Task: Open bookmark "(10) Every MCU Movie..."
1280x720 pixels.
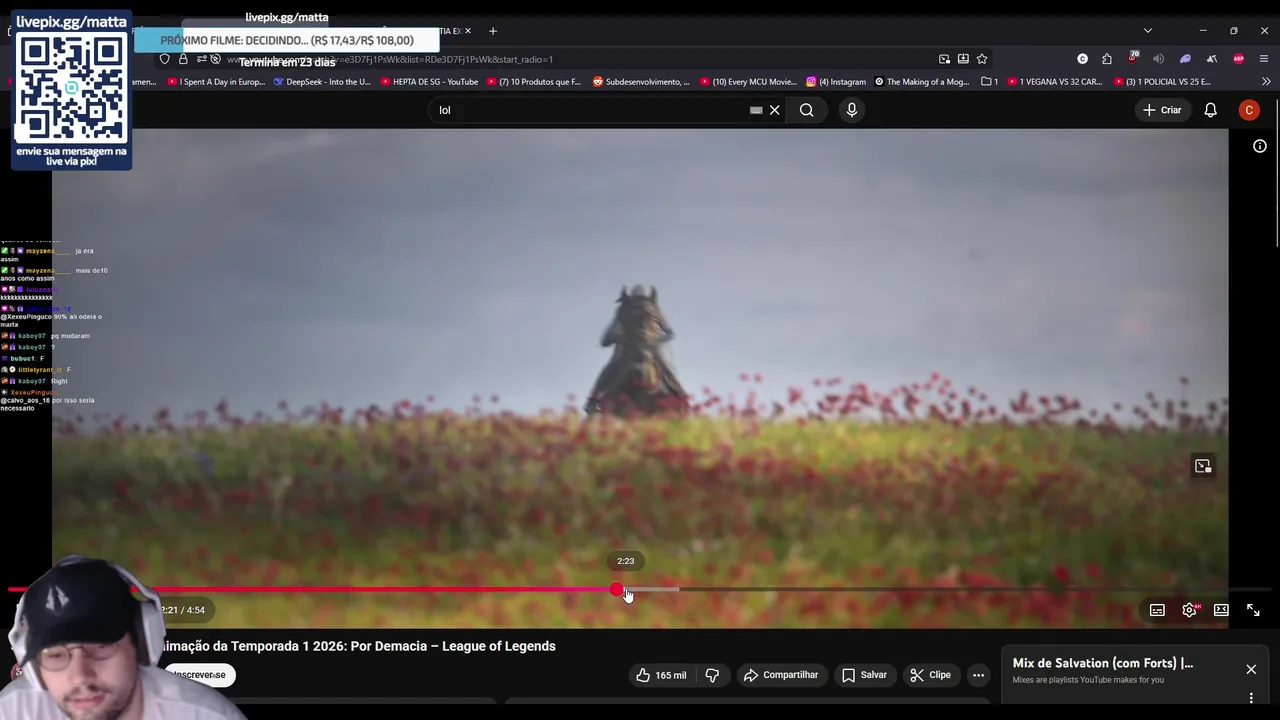Action: [x=748, y=82]
